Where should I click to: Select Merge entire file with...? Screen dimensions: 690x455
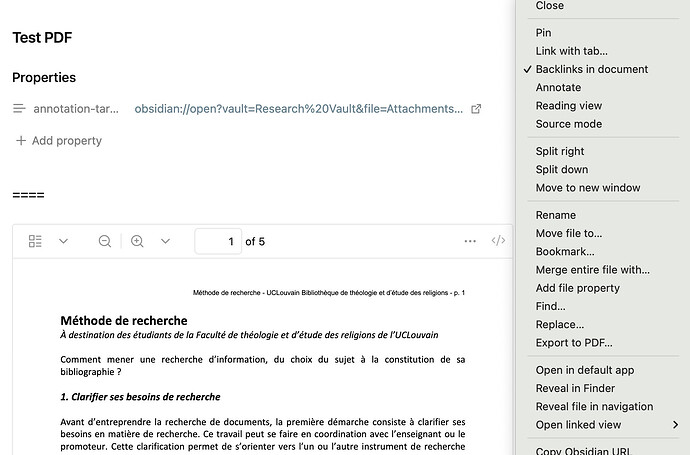point(593,270)
